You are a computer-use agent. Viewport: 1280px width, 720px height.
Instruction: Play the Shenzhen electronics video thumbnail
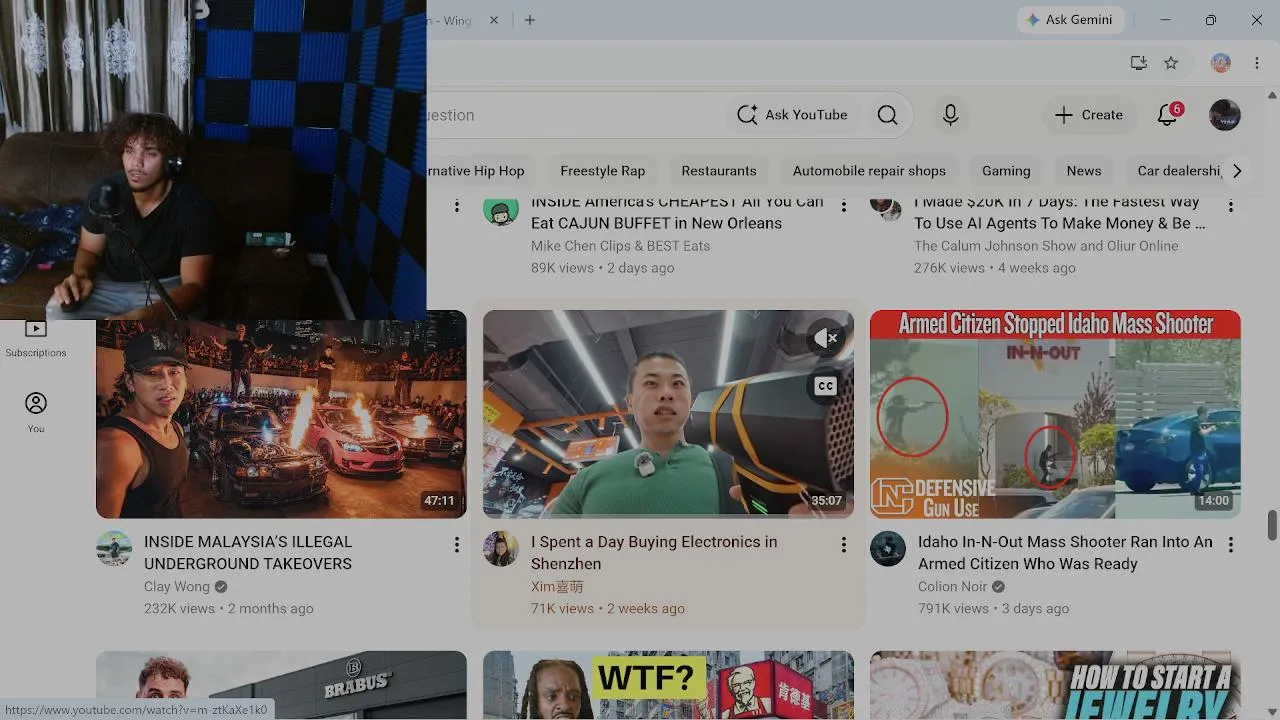tap(668, 414)
